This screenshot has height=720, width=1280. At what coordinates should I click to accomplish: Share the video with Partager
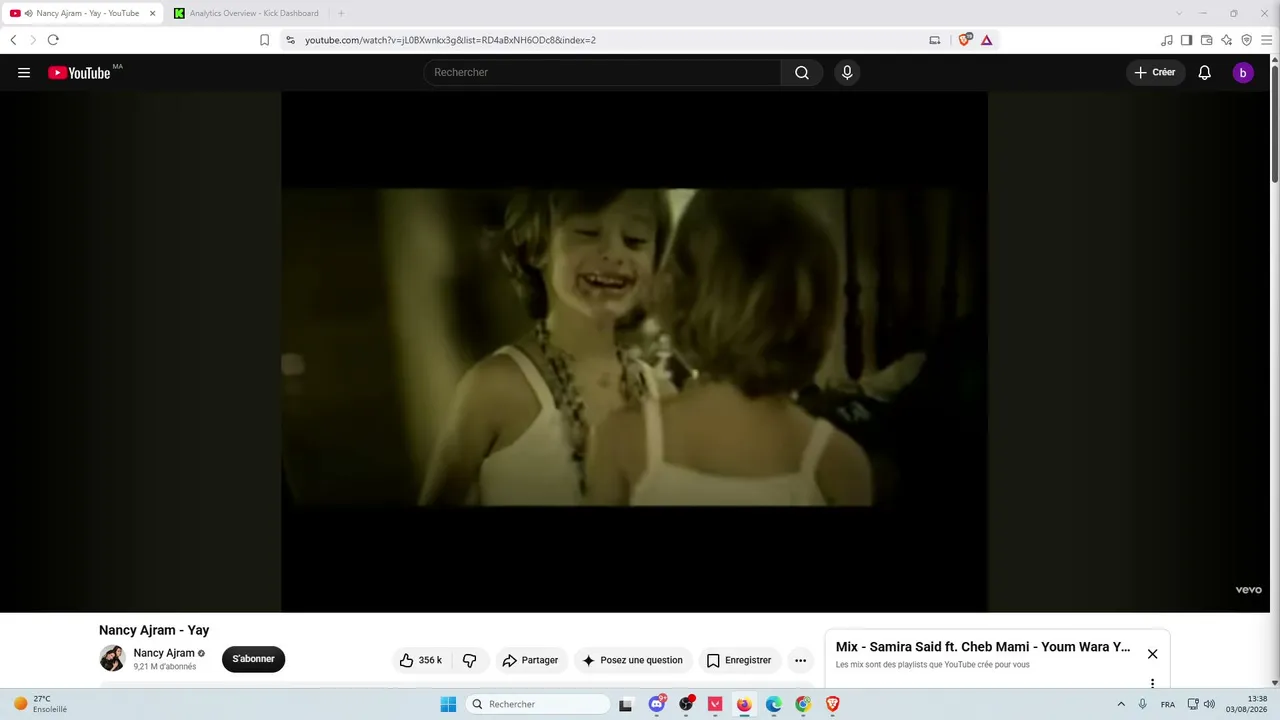(531, 660)
